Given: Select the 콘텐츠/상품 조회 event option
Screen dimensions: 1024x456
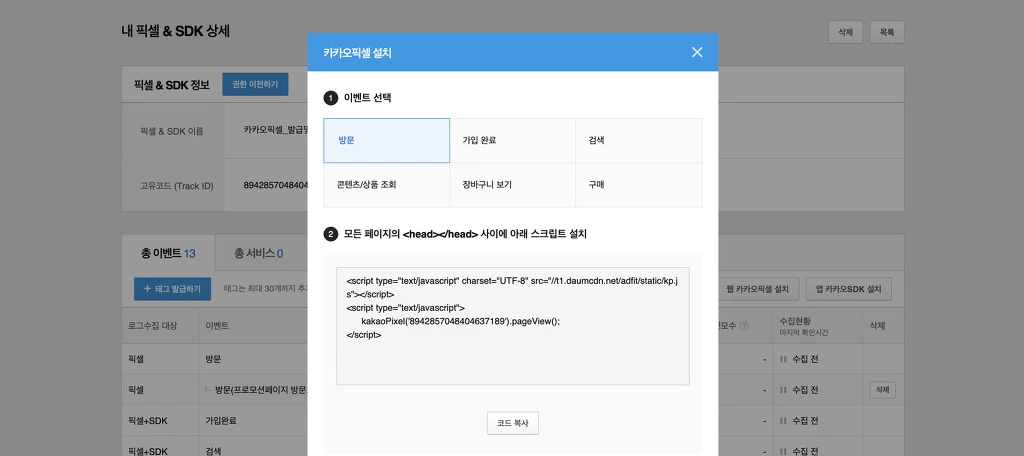Looking at the screenshot, I should click(387, 185).
